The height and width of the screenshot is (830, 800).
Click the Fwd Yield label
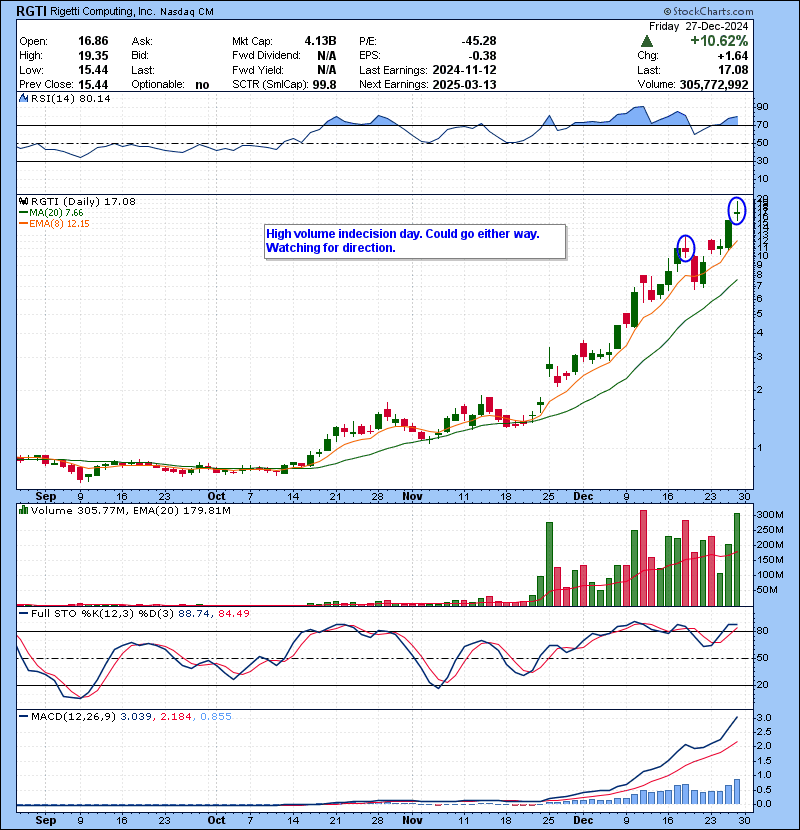tap(258, 70)
